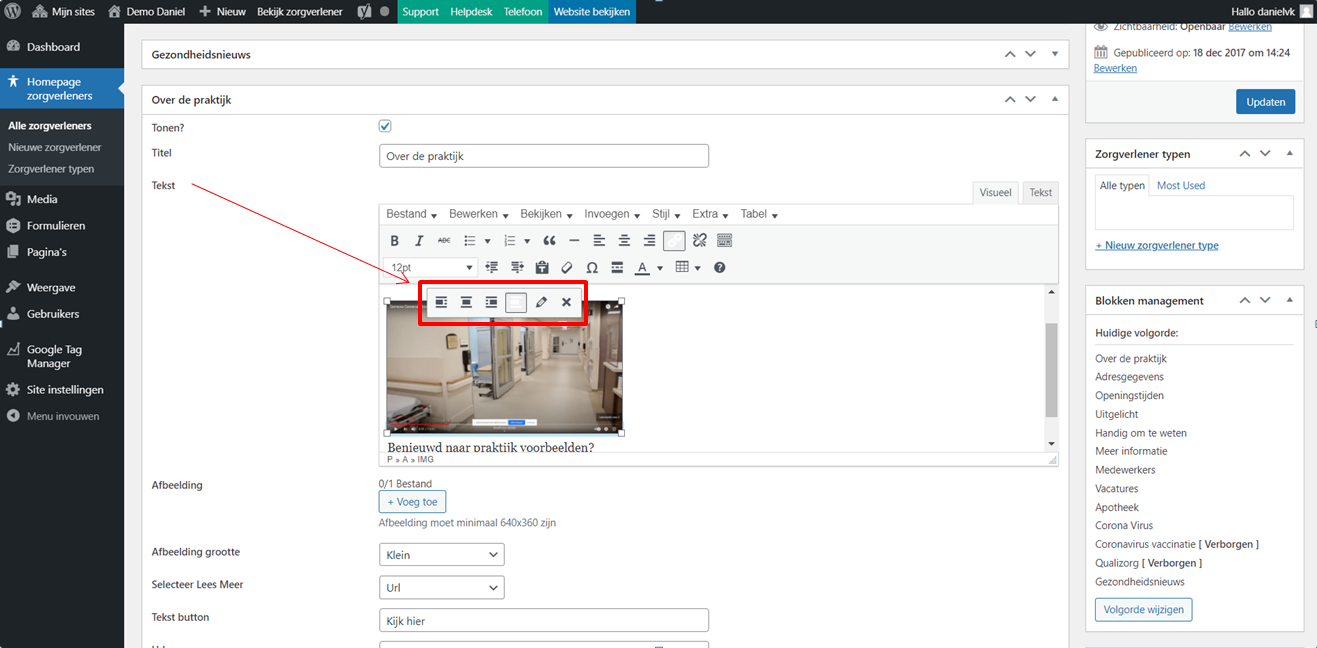Align editor text left
This screenshot has height=648, width=1317.
pos(599,241)
